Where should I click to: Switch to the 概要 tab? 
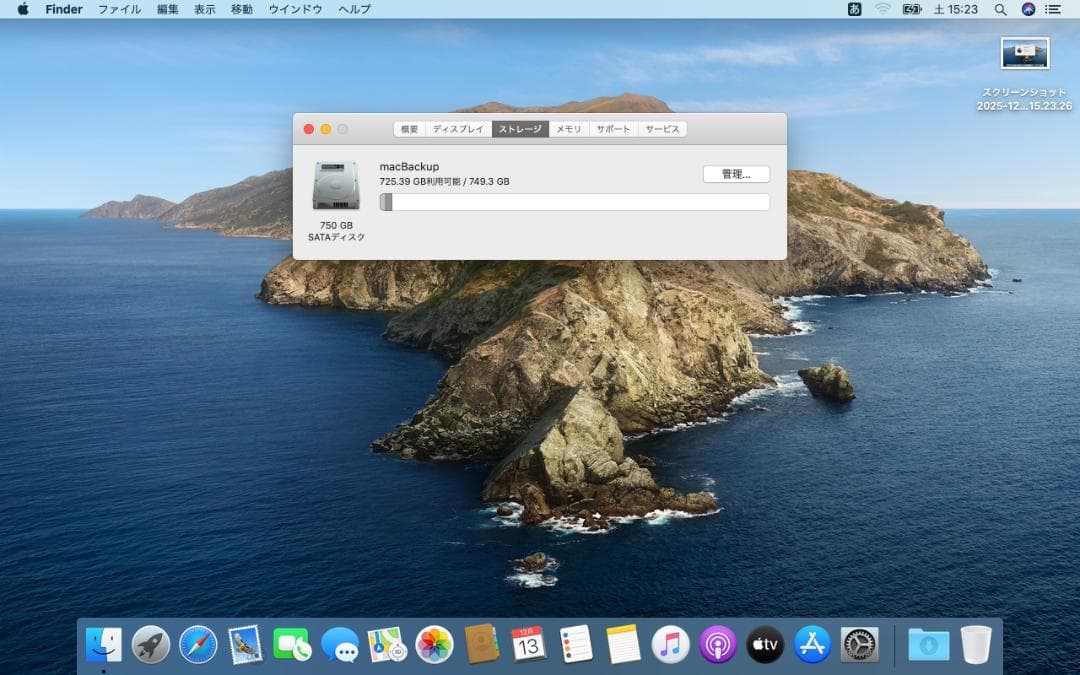click(411, 128)
